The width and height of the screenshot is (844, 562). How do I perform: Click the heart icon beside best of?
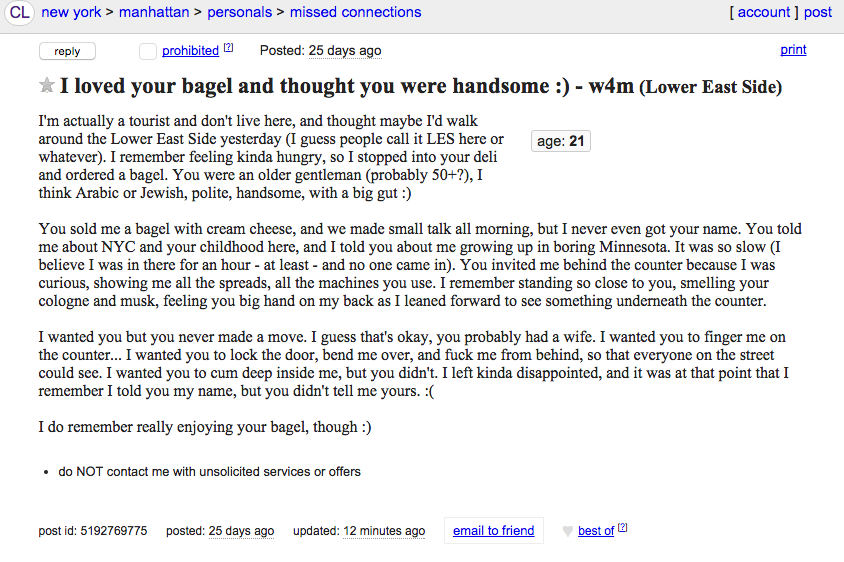(x=567, y=531)
